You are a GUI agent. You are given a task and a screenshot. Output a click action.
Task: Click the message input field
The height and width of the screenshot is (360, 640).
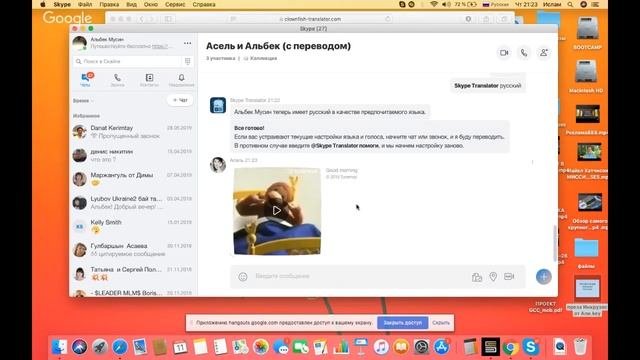click(359, 276)
